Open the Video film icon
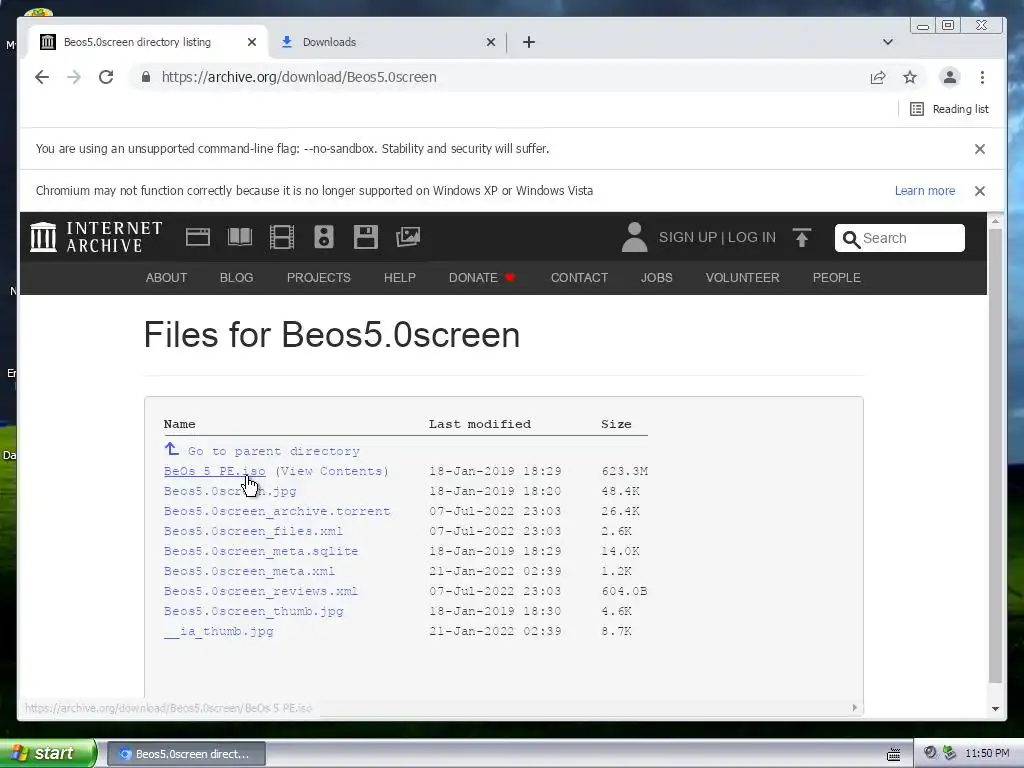The image size is (1024, 768). point(282,236)
